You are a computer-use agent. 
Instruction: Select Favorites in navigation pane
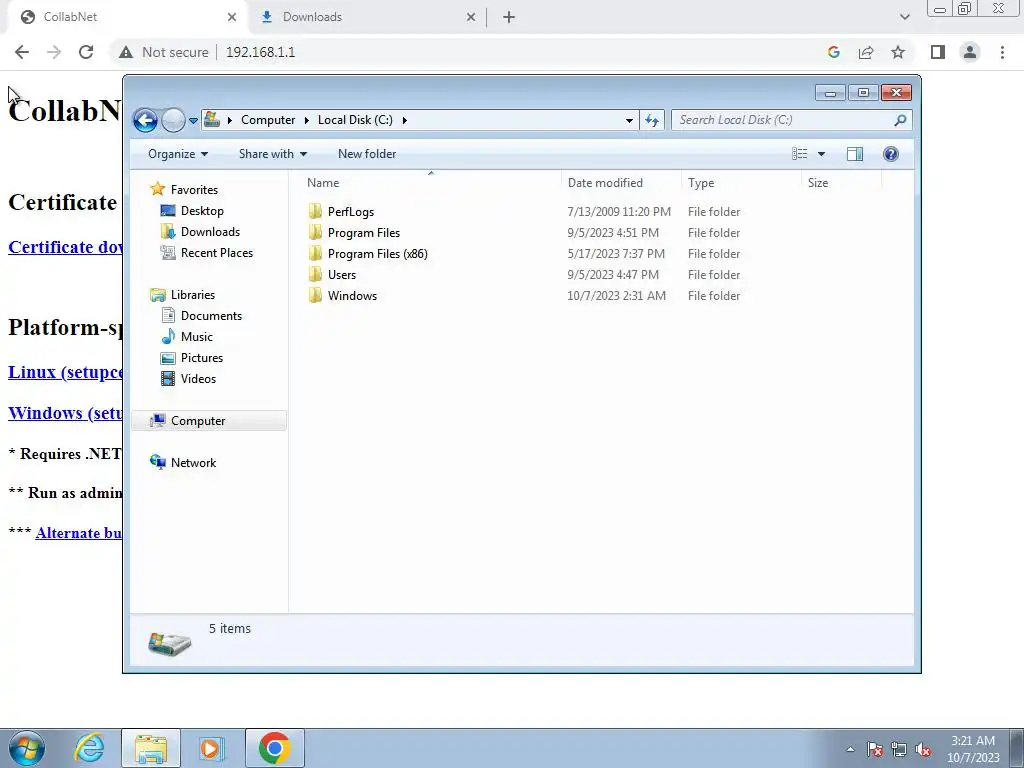click(x=194, y=190)
